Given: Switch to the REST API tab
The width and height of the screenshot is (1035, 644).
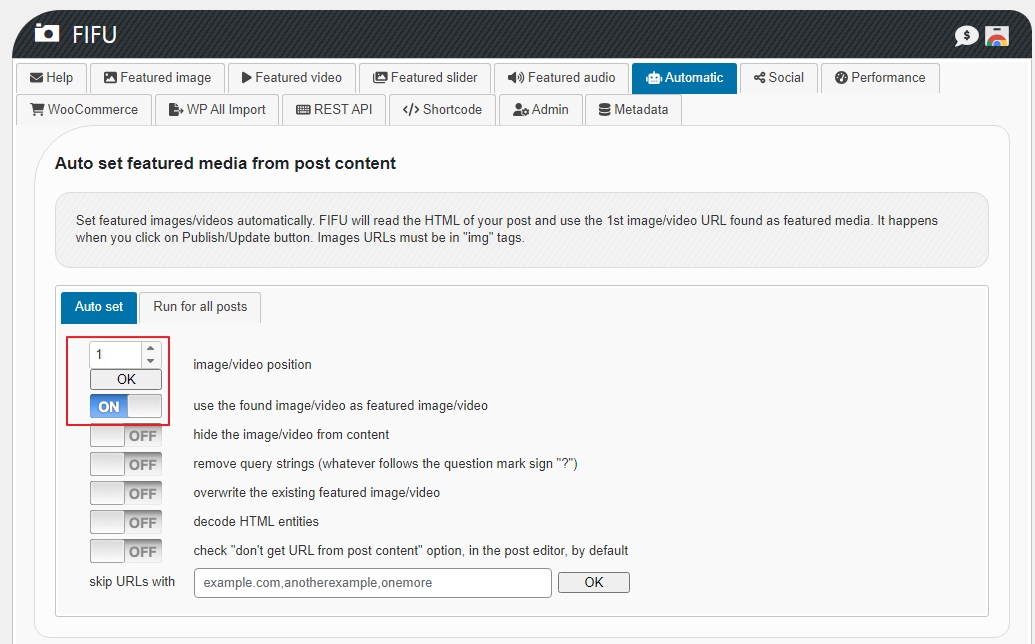Looking at the screenshot, I should tap(334, 110).
